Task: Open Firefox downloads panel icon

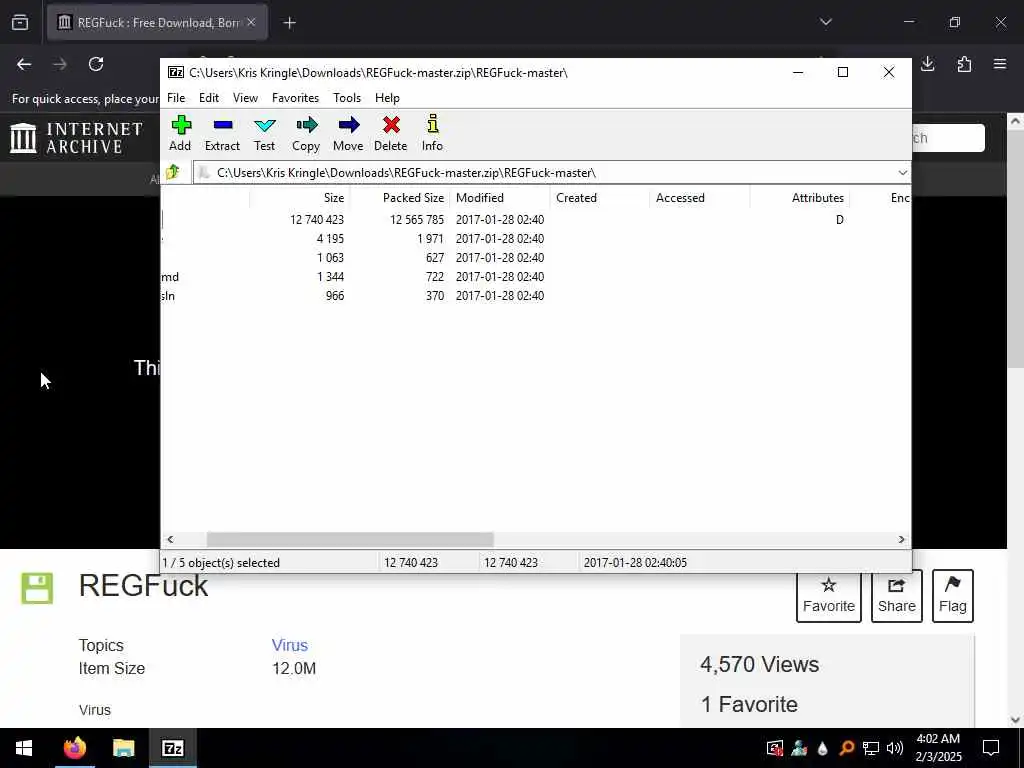Action: [928, 64]
